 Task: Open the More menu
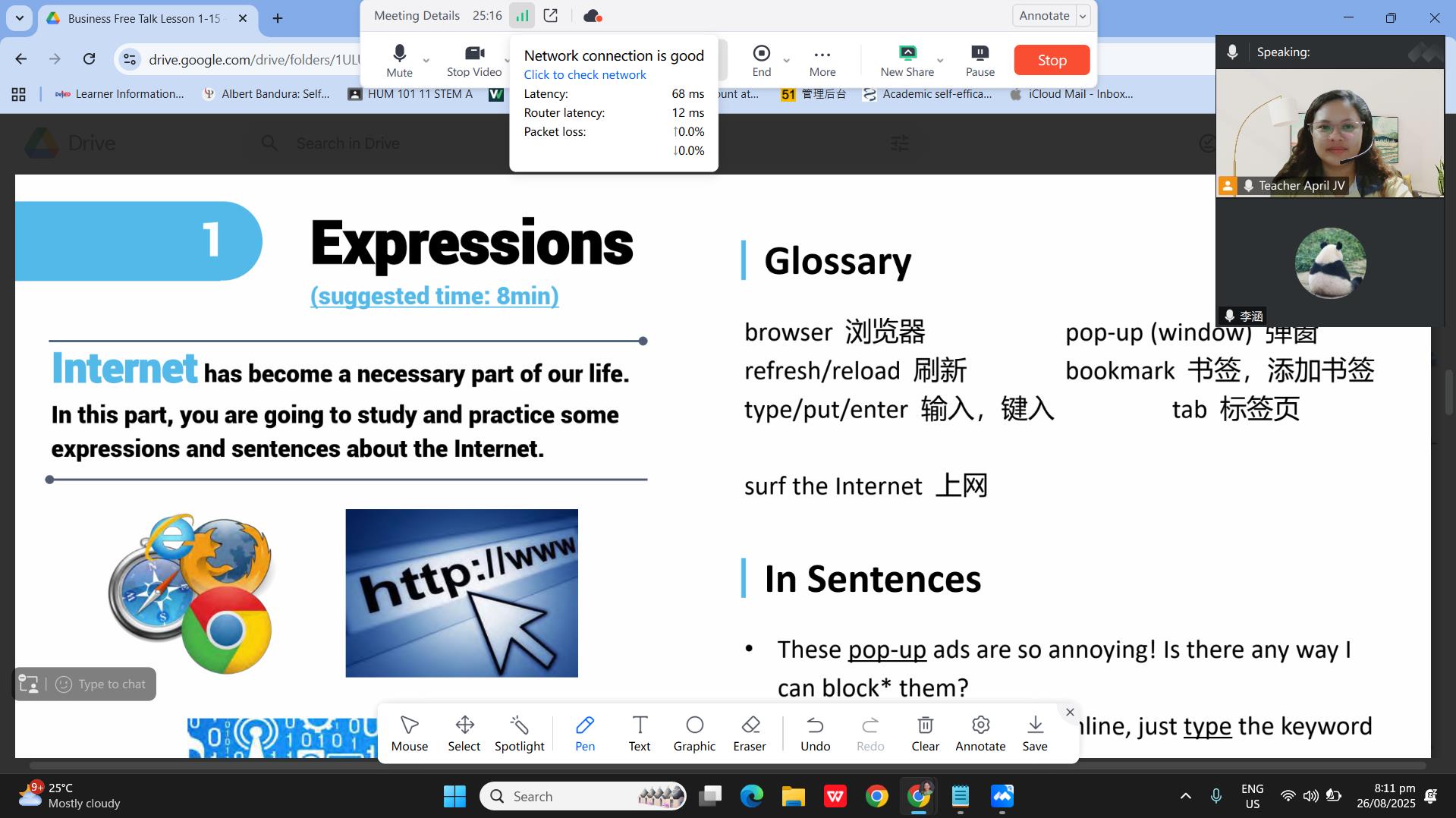[822, 60]
